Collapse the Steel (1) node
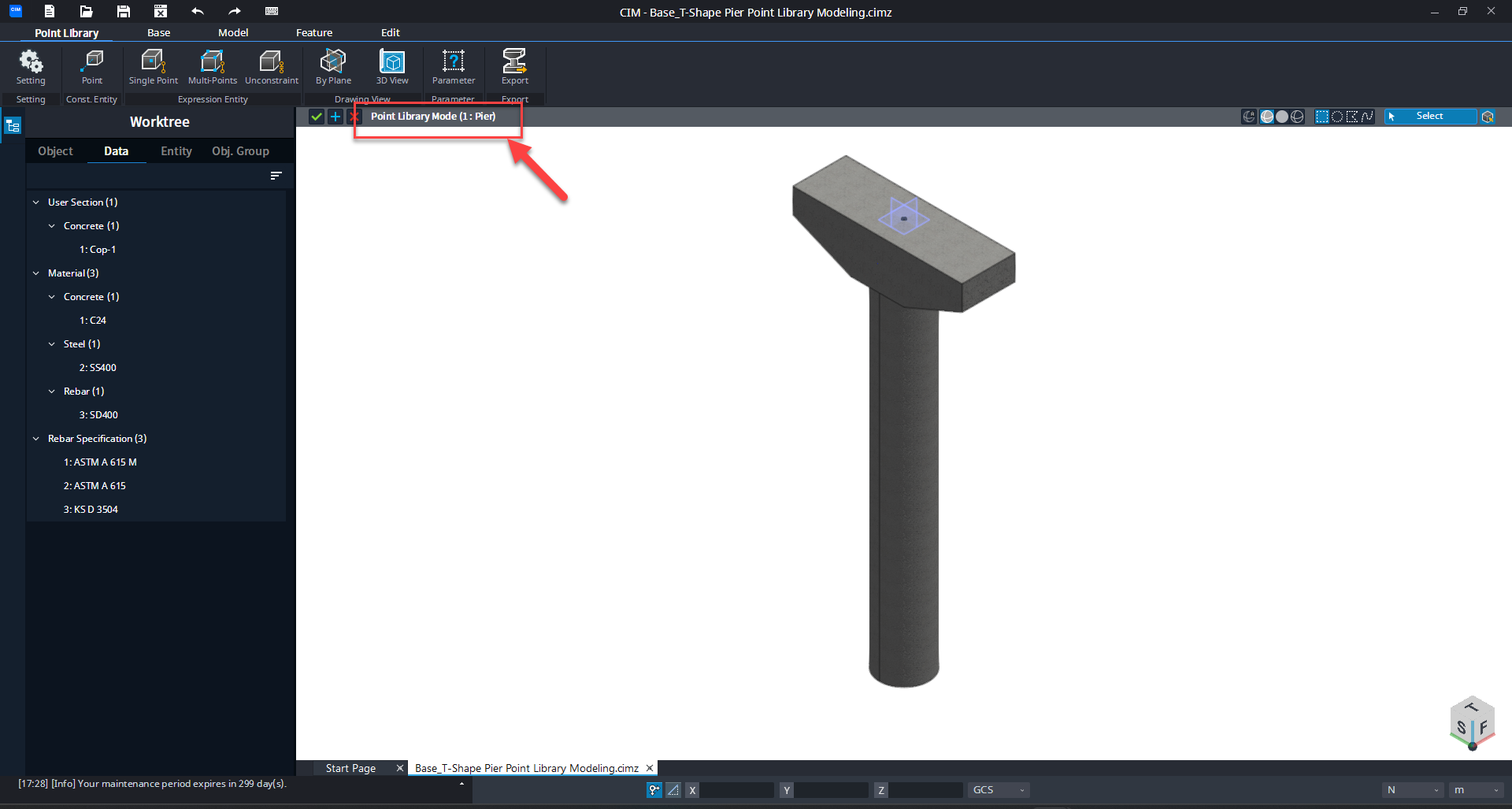The height and width of the screenshot is (809, 1512). click(52, 344)
